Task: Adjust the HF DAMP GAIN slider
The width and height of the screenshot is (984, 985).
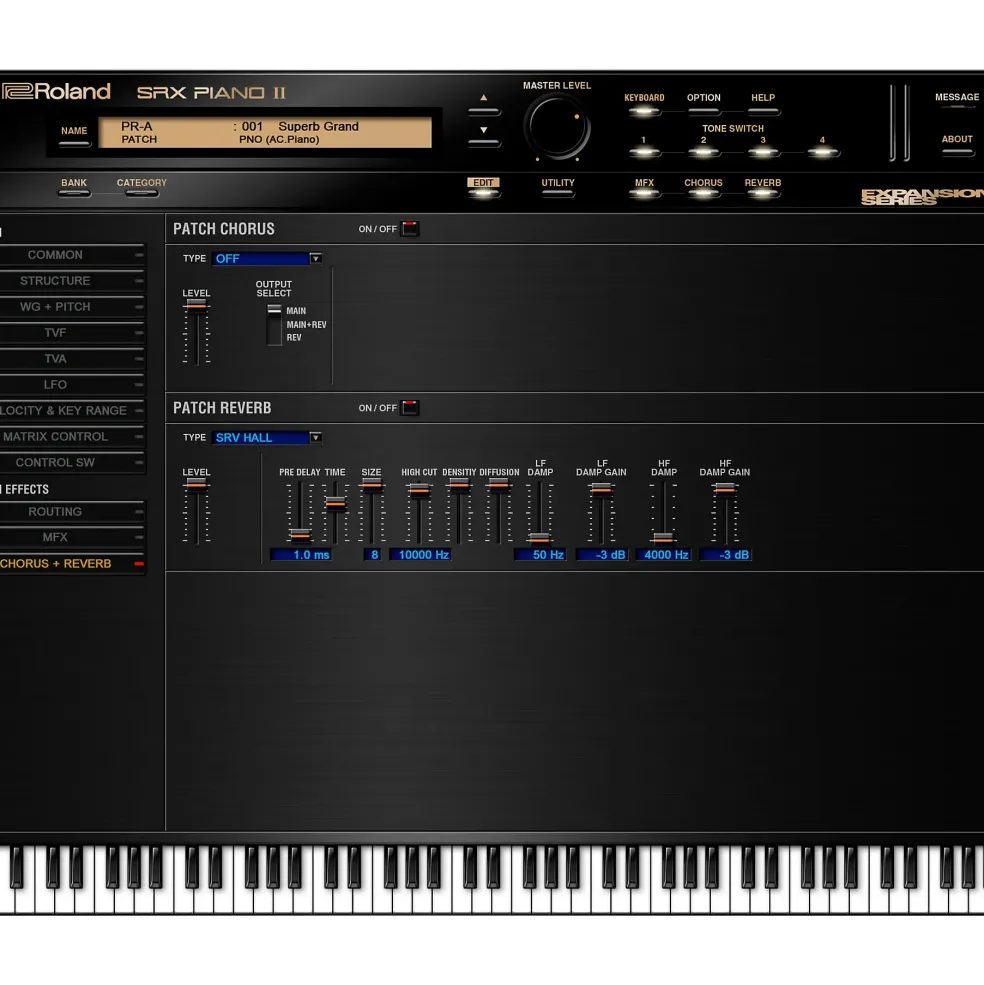Action: point(724,488)
